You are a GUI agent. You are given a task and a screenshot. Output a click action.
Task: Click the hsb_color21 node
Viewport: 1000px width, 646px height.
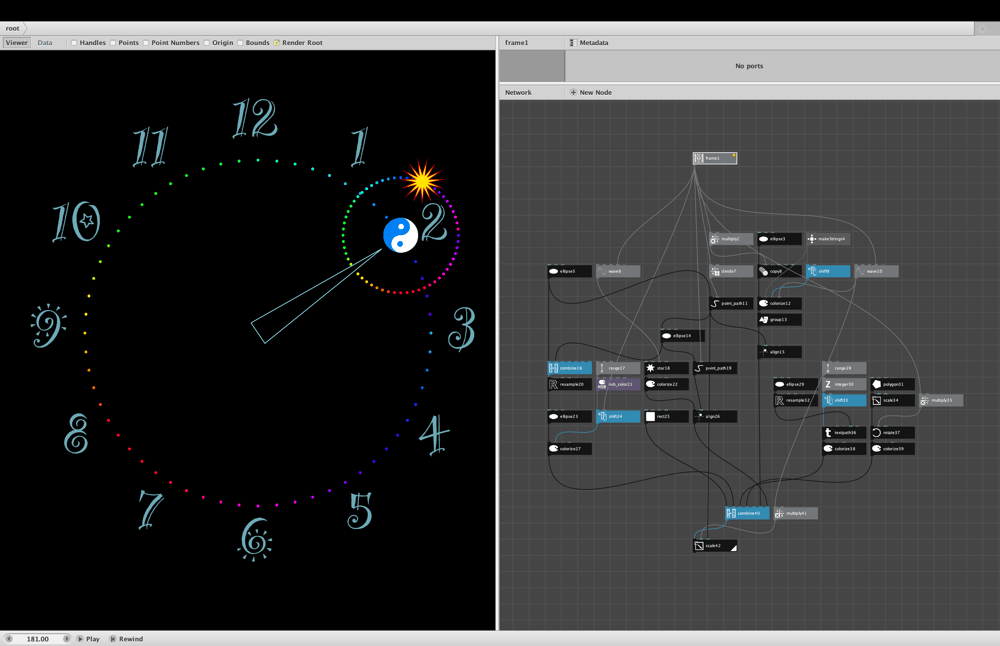pyautogui.click(x=618, y=385)
